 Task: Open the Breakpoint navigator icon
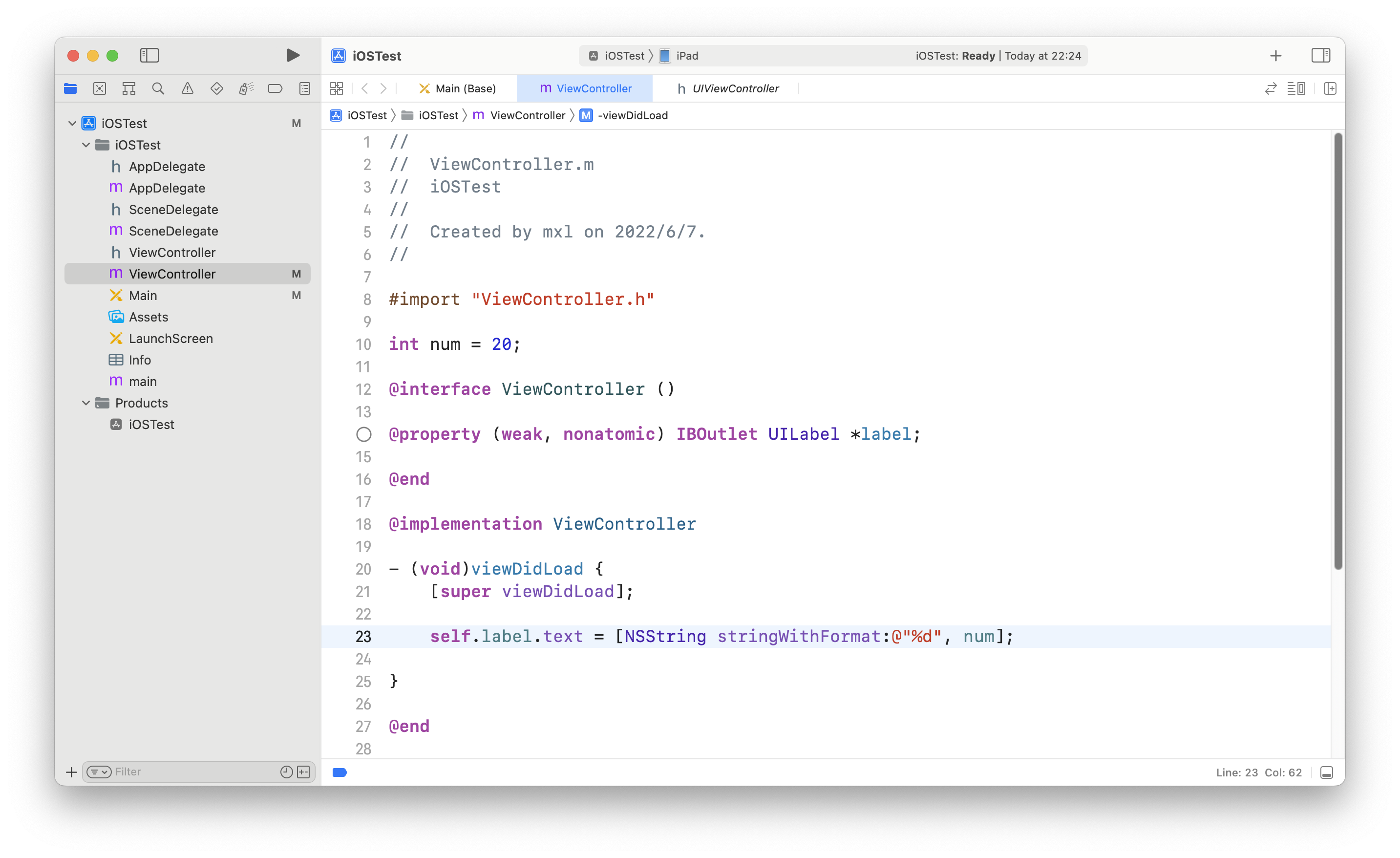275,88
